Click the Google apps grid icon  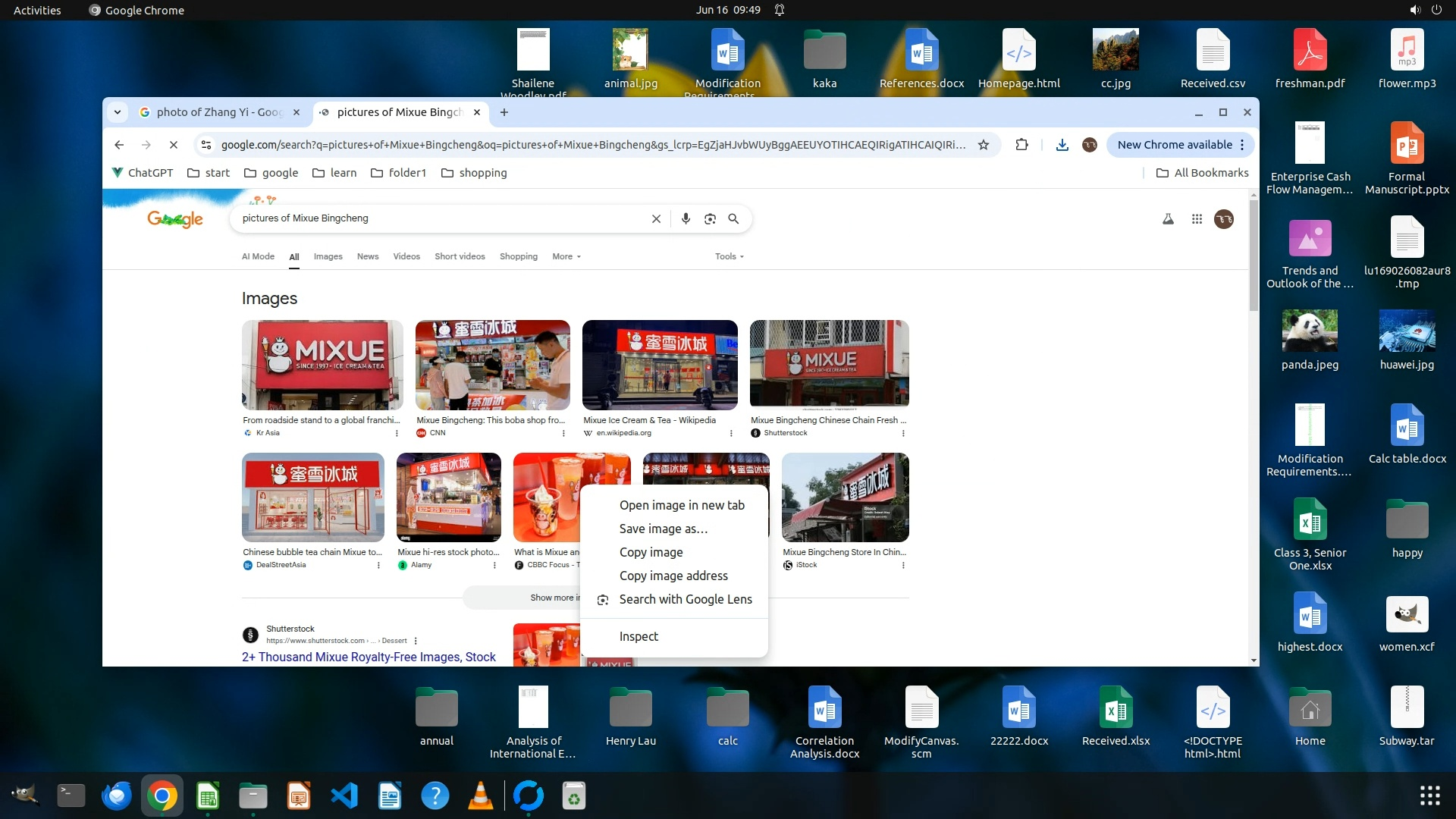tap(1197, 219)
